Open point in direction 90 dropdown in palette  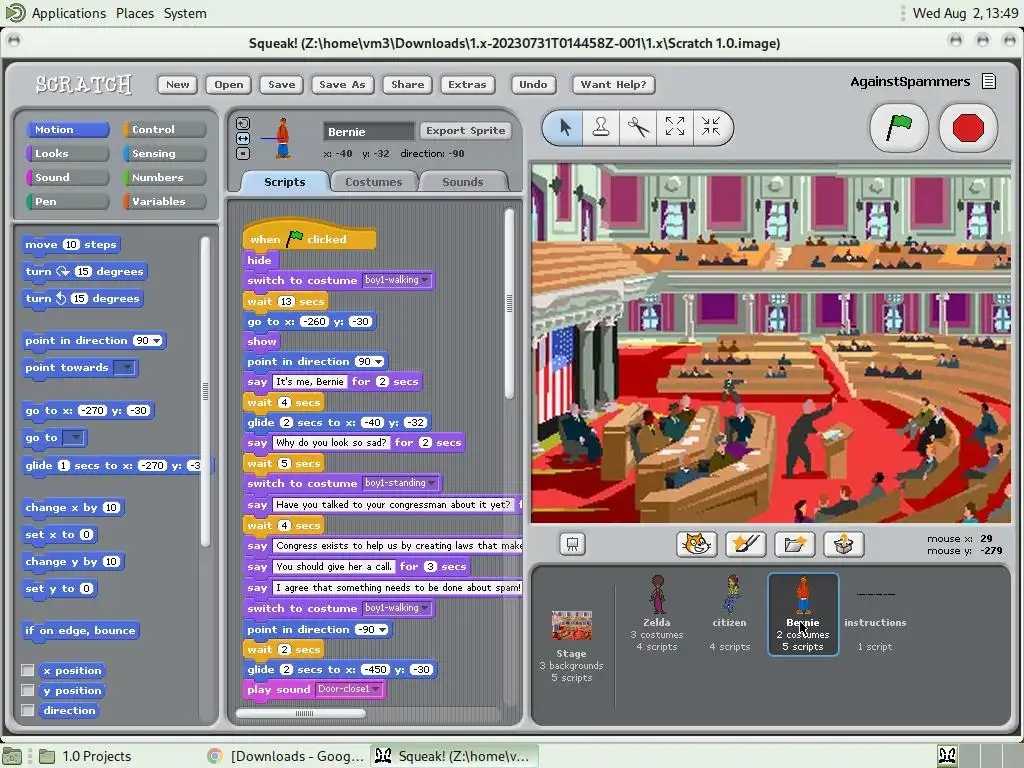(x=157, y=341)
